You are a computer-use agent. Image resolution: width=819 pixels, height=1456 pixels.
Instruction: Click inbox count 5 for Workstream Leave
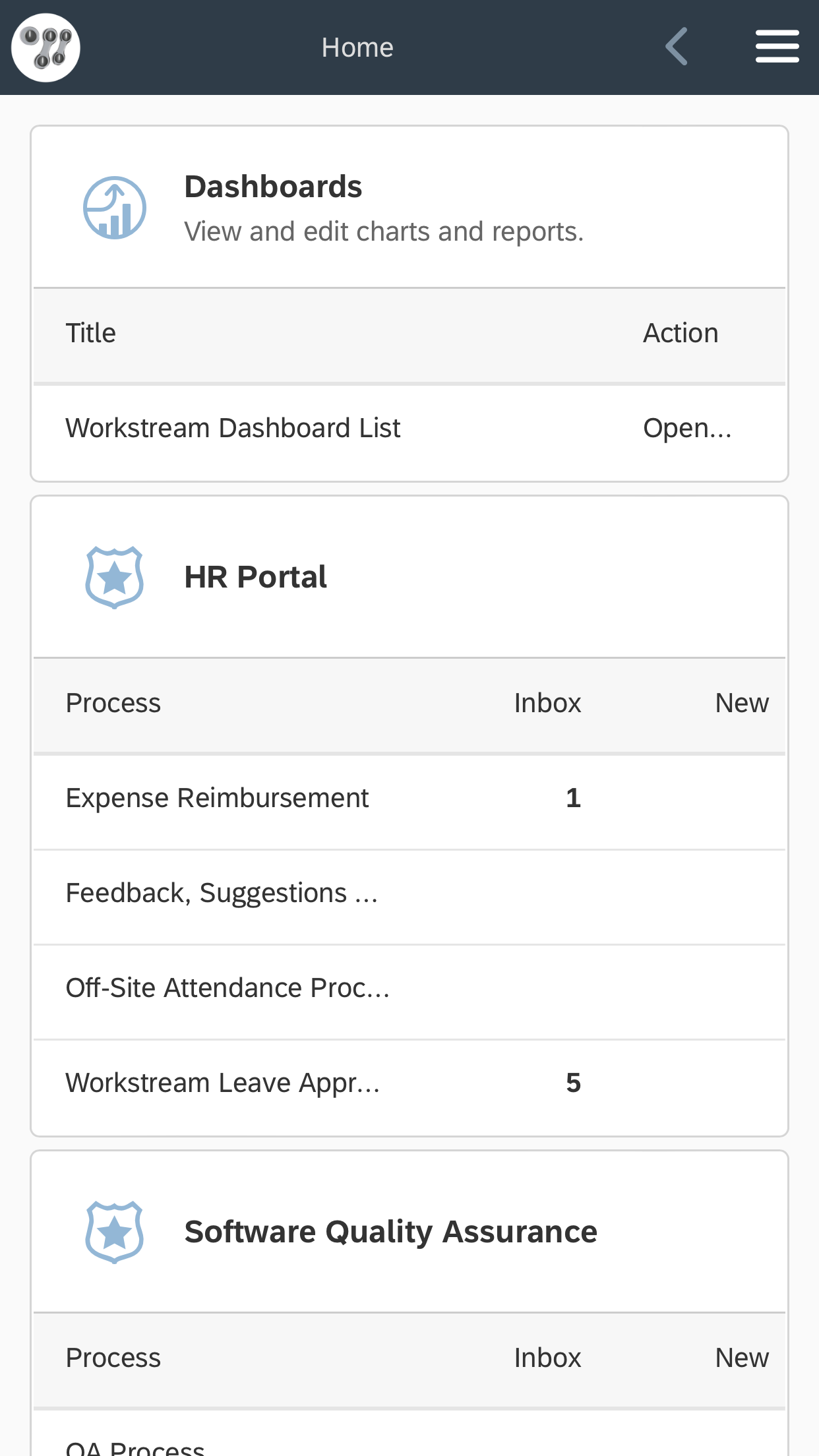coord(573,1083)
